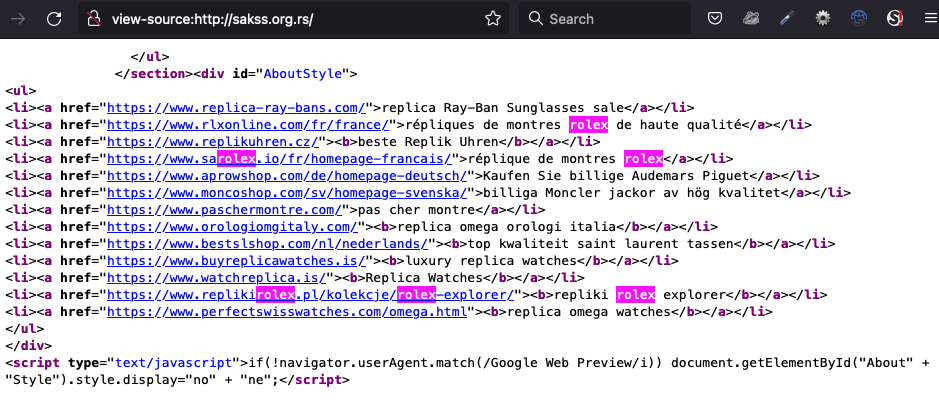Click the forward navigation arrow
The width and height of the screenshot is (939, 402).
(18, 19)
